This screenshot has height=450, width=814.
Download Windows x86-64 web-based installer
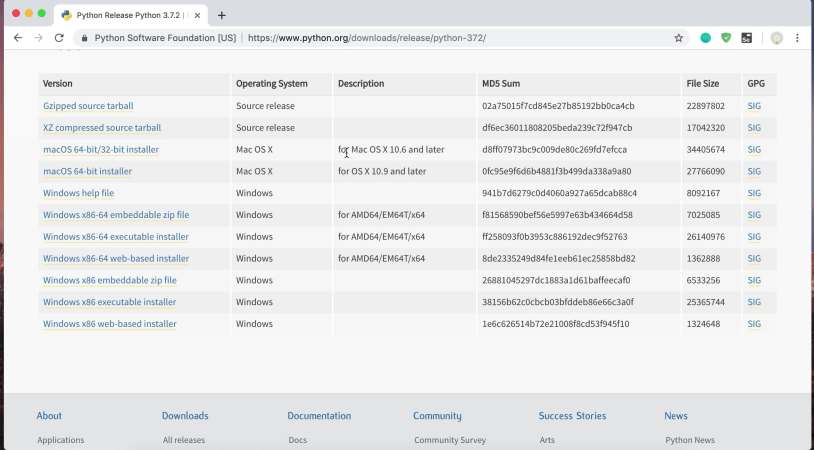pyautogui.click(x=116, y=258)
